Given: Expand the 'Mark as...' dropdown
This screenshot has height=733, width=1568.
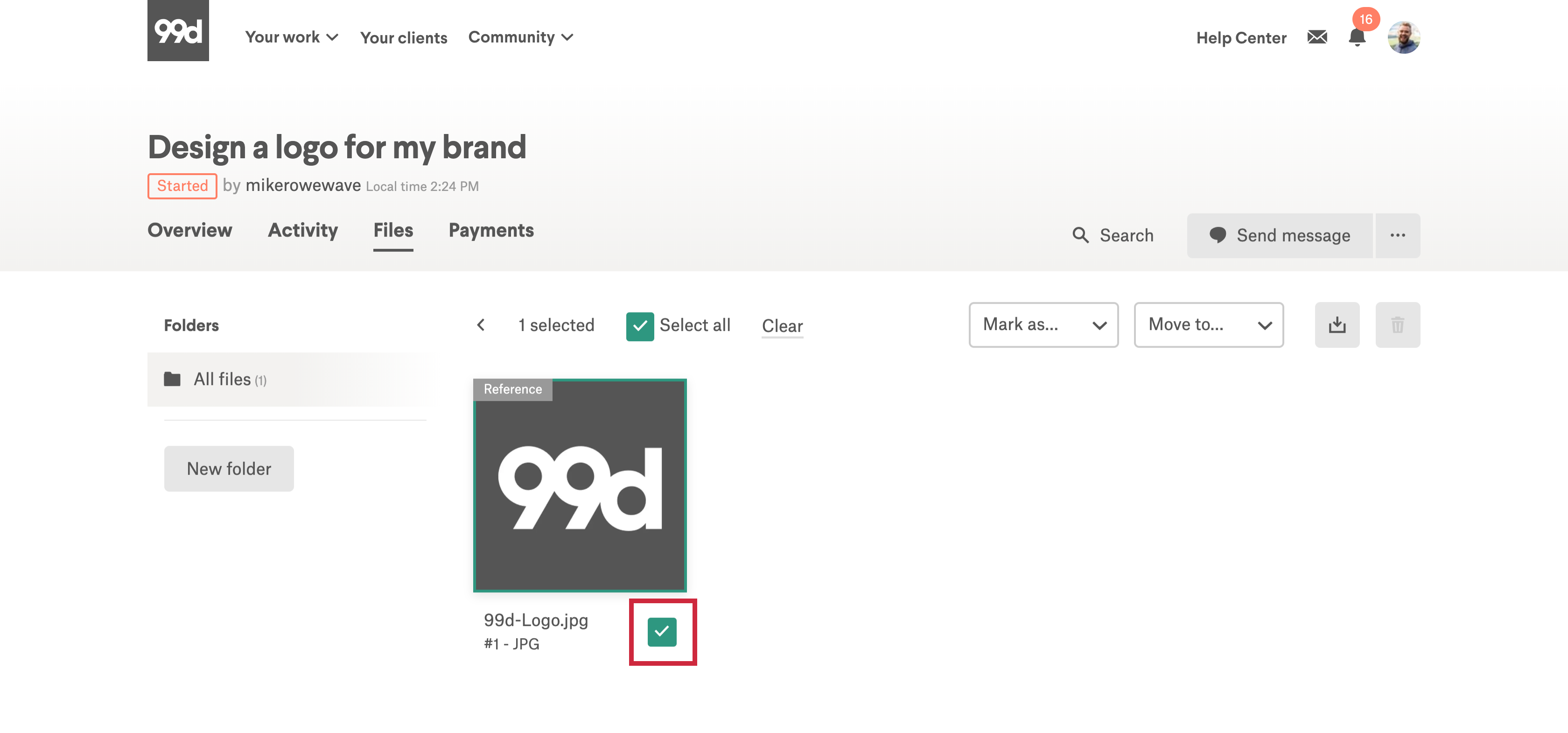Looking at the screenshot, I should pyautogui.click(x=1043, y=325).
